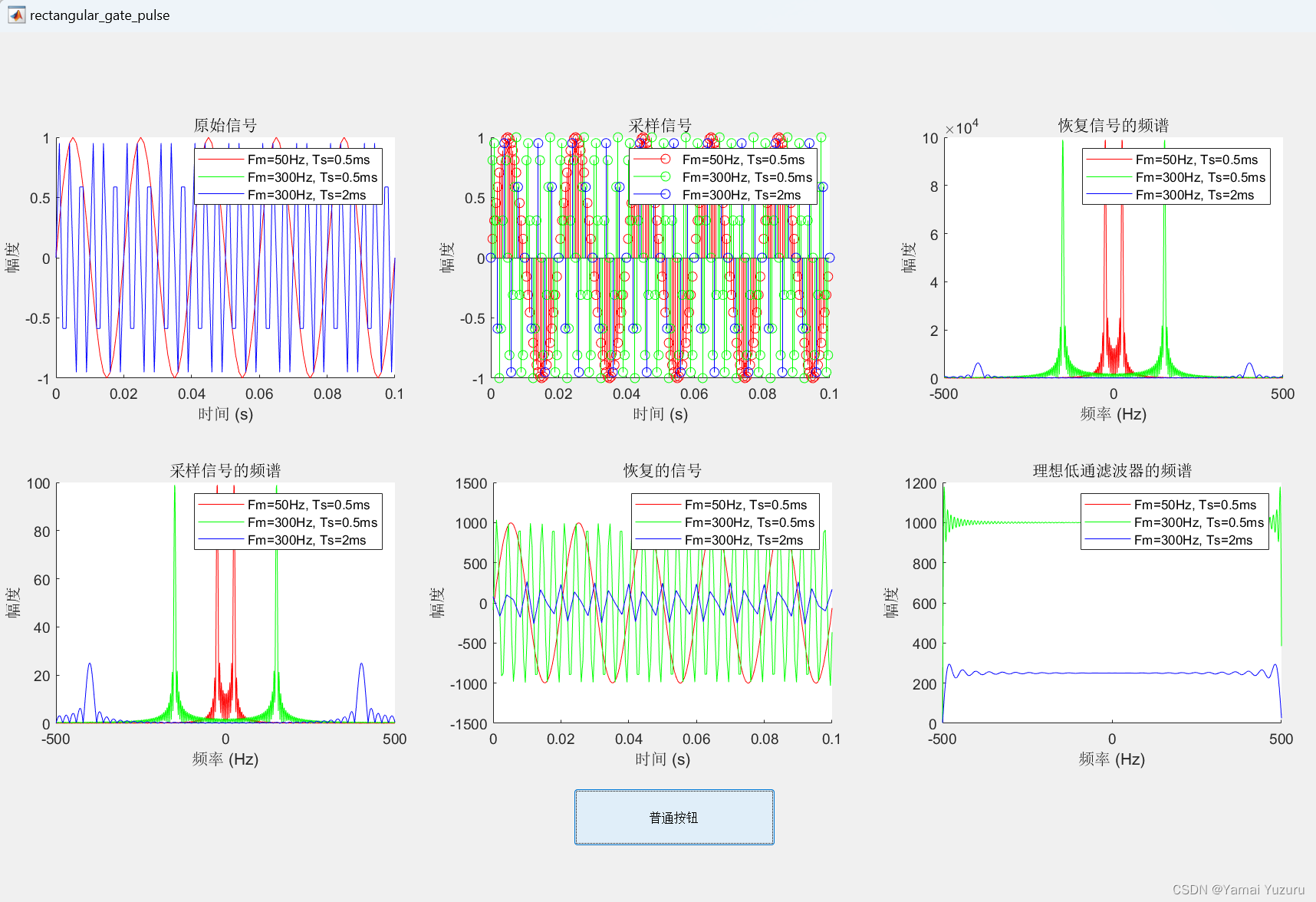Click Fm=300Hz, Ts=0.5ms legend entry in 采样信号的频谱 plot
1316x902 pixels.
[312, 522]
